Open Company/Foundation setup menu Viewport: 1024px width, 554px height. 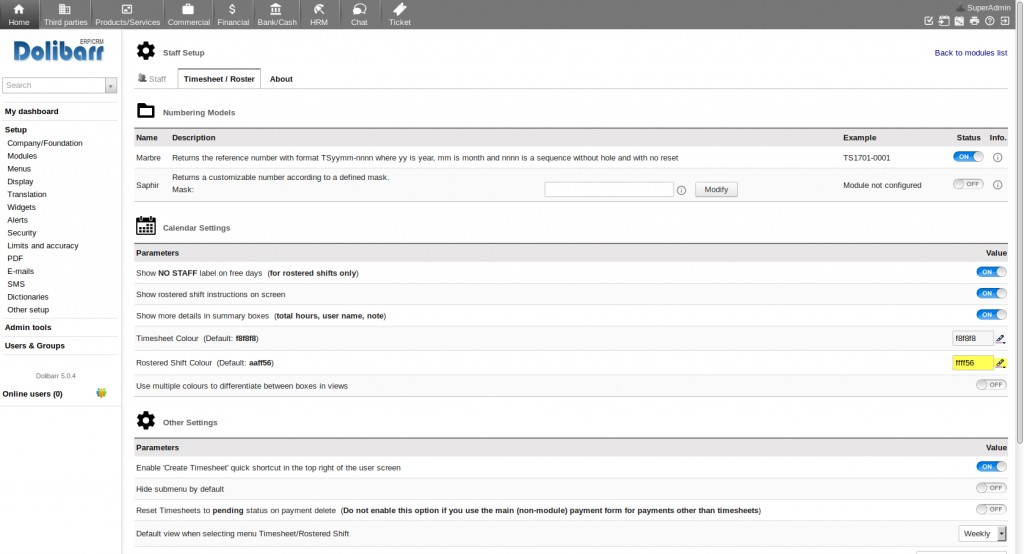(x=44, y=143)
